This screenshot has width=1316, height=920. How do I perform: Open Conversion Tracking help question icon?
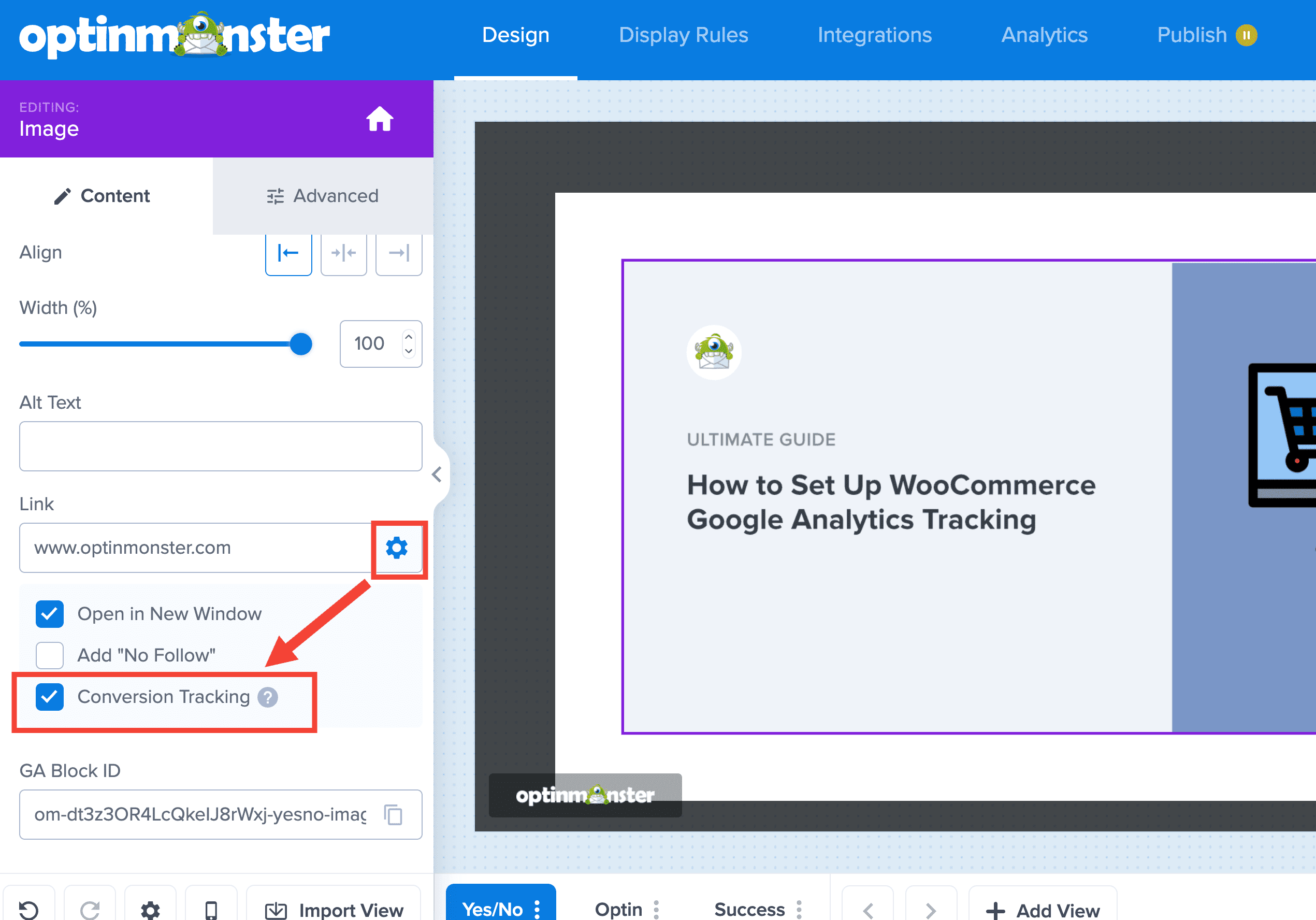coord(268,697)
